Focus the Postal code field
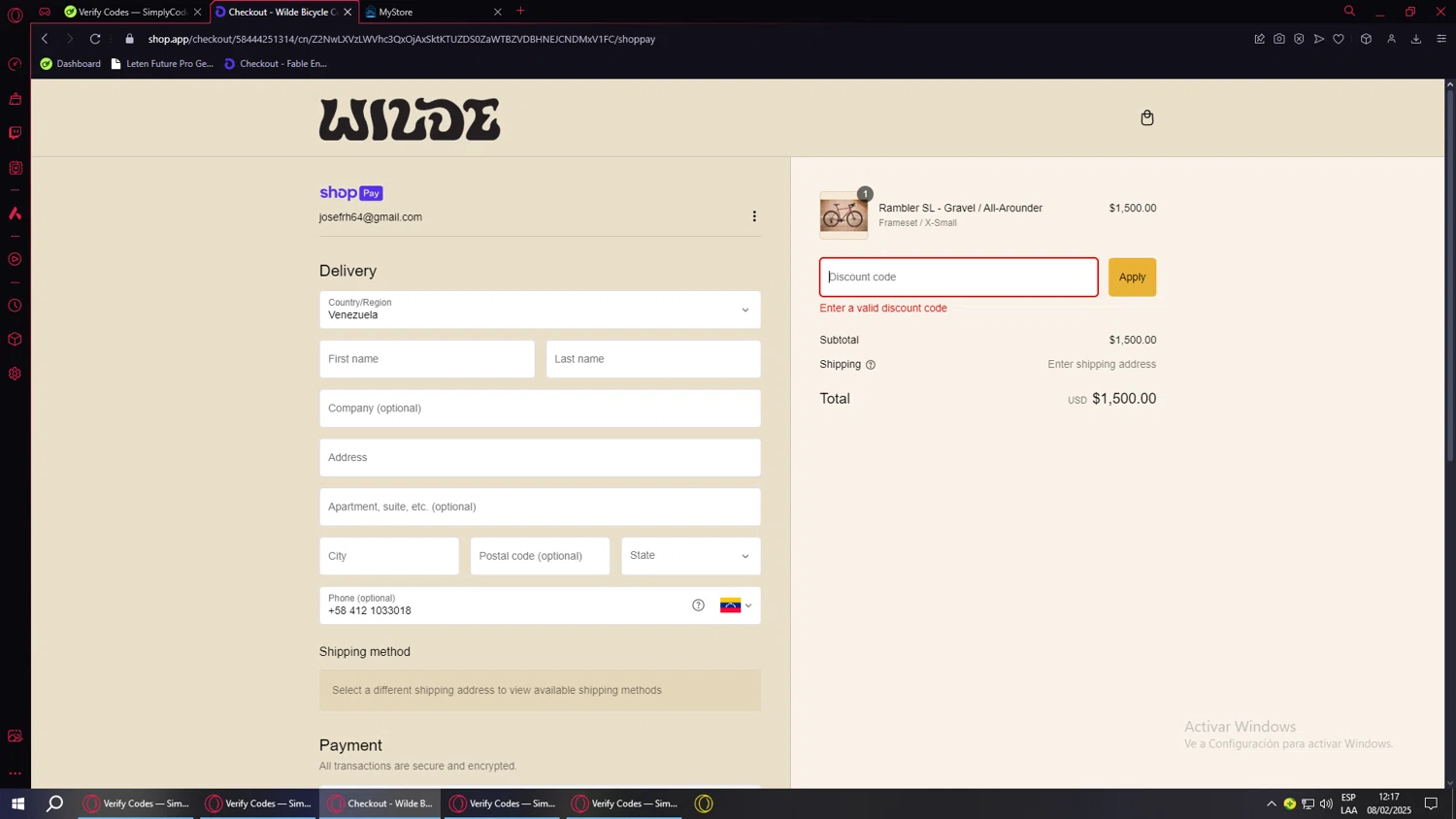1456x819 pixels. (540, 556)
